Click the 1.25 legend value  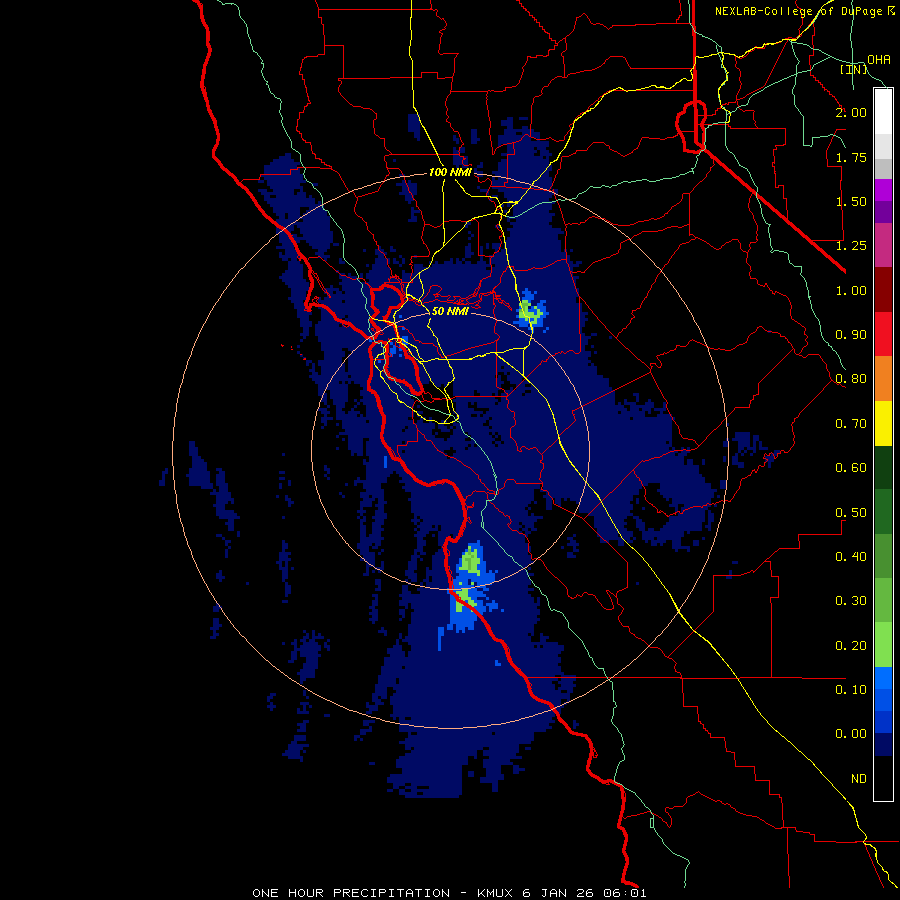851,246
